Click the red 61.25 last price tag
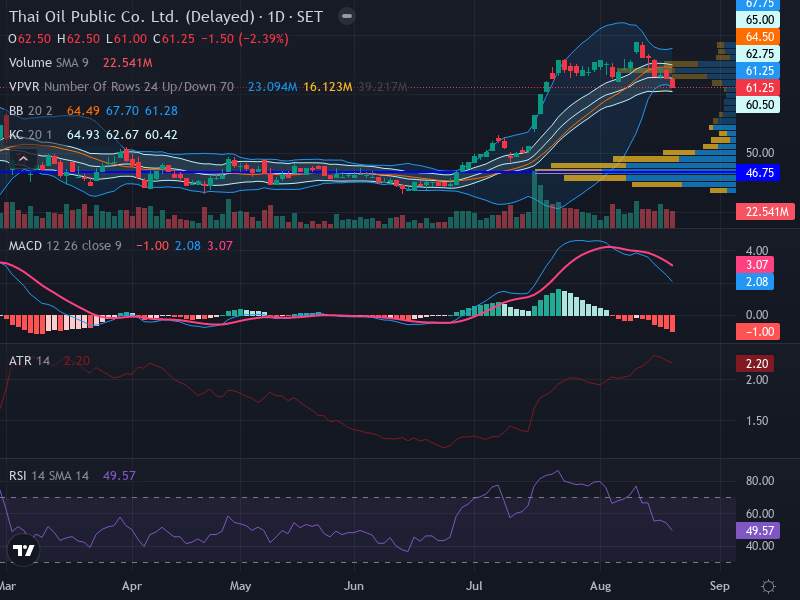 757,88
